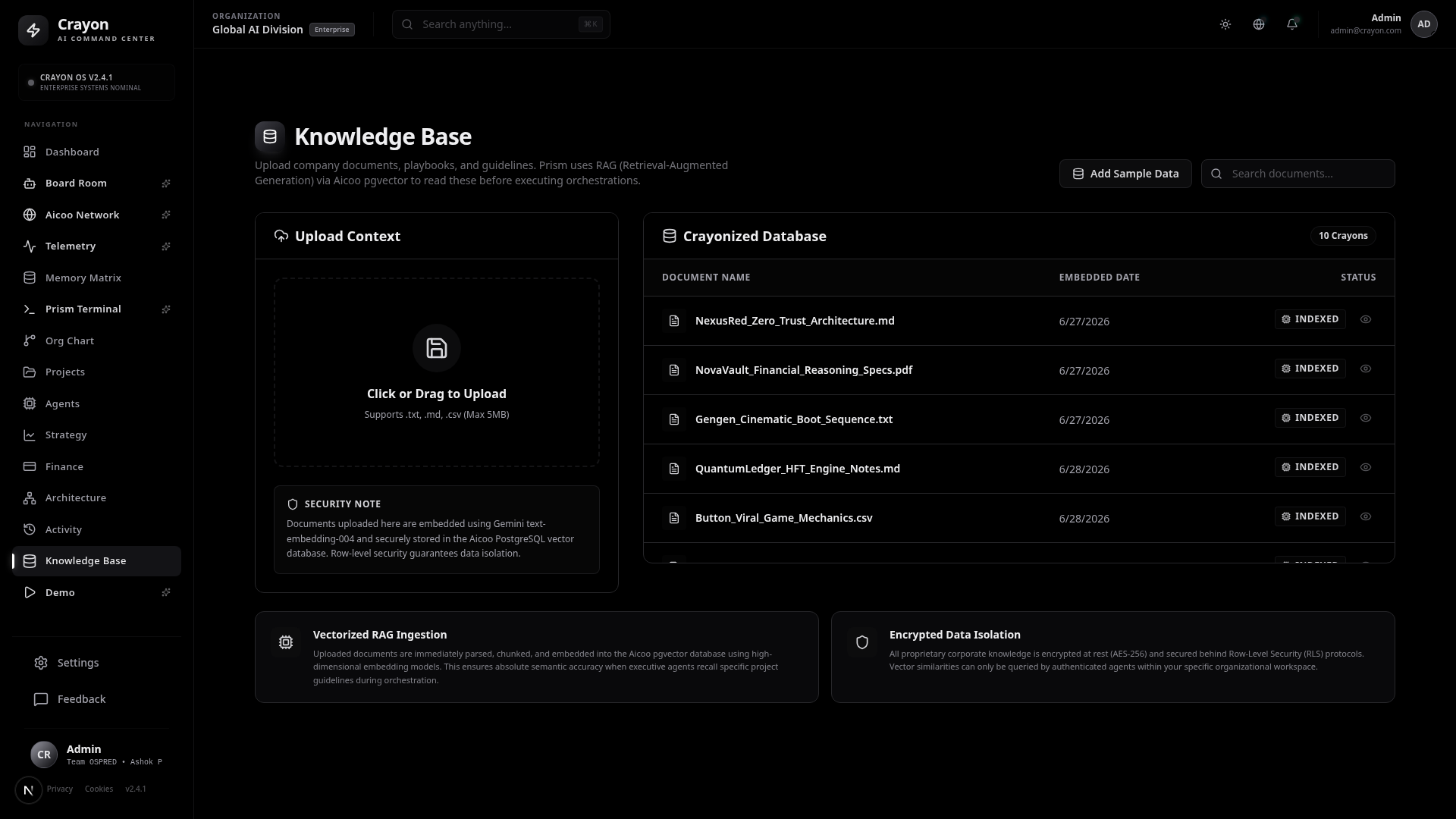Click the save disk icon in upload area

437,348
